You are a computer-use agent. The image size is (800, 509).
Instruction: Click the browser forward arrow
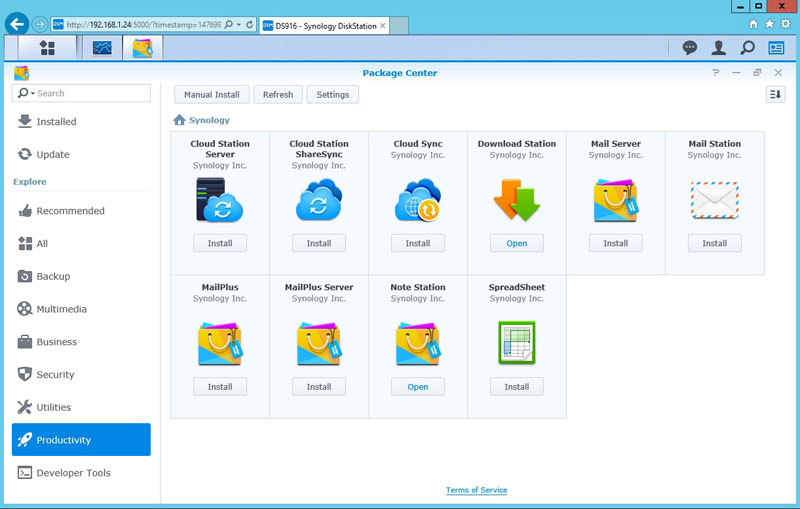40,24
